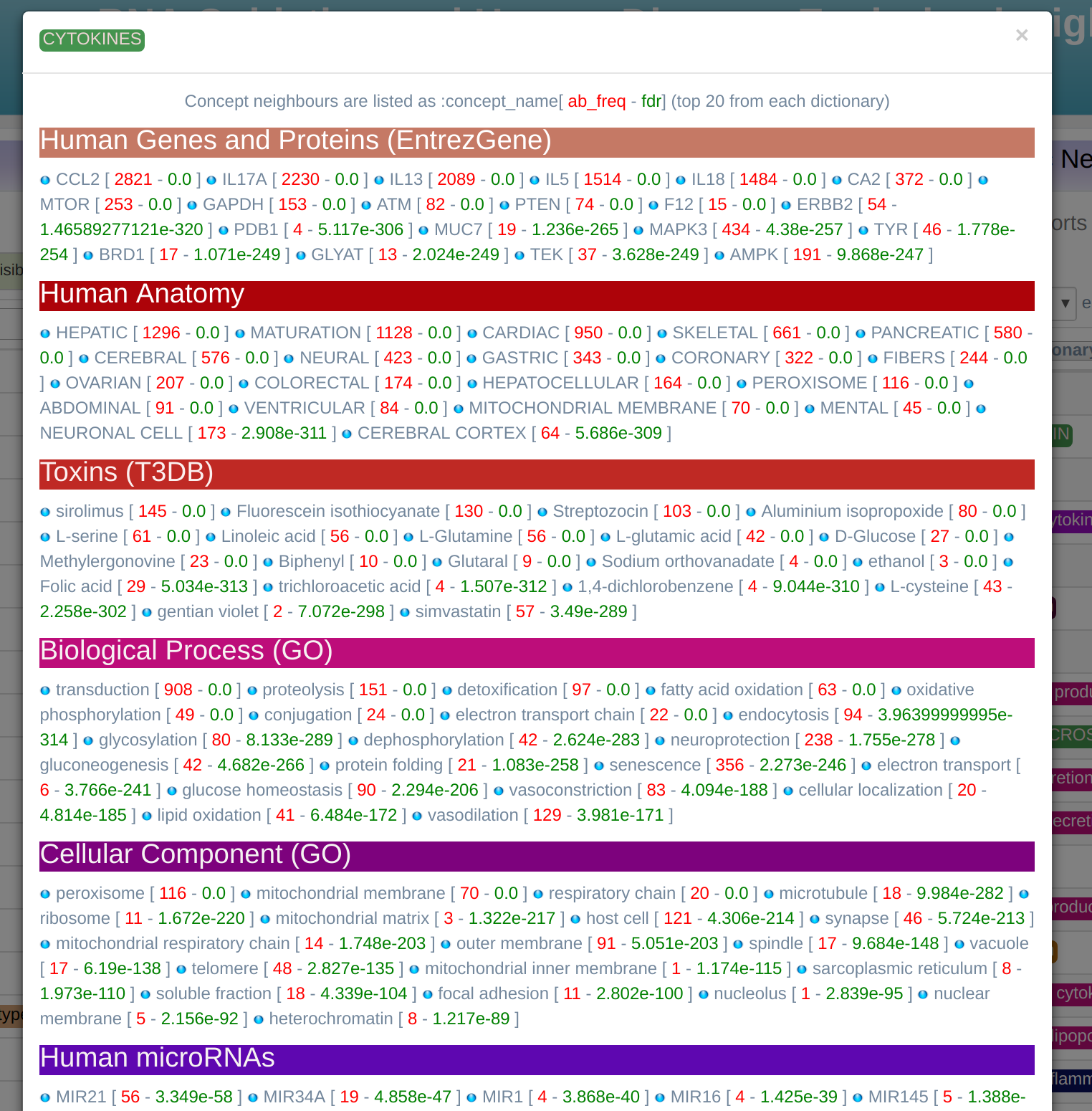Click bullet icon before sirolimus
The image size is (1092, 1111).
pyautogui.click(x=45, y=512)
